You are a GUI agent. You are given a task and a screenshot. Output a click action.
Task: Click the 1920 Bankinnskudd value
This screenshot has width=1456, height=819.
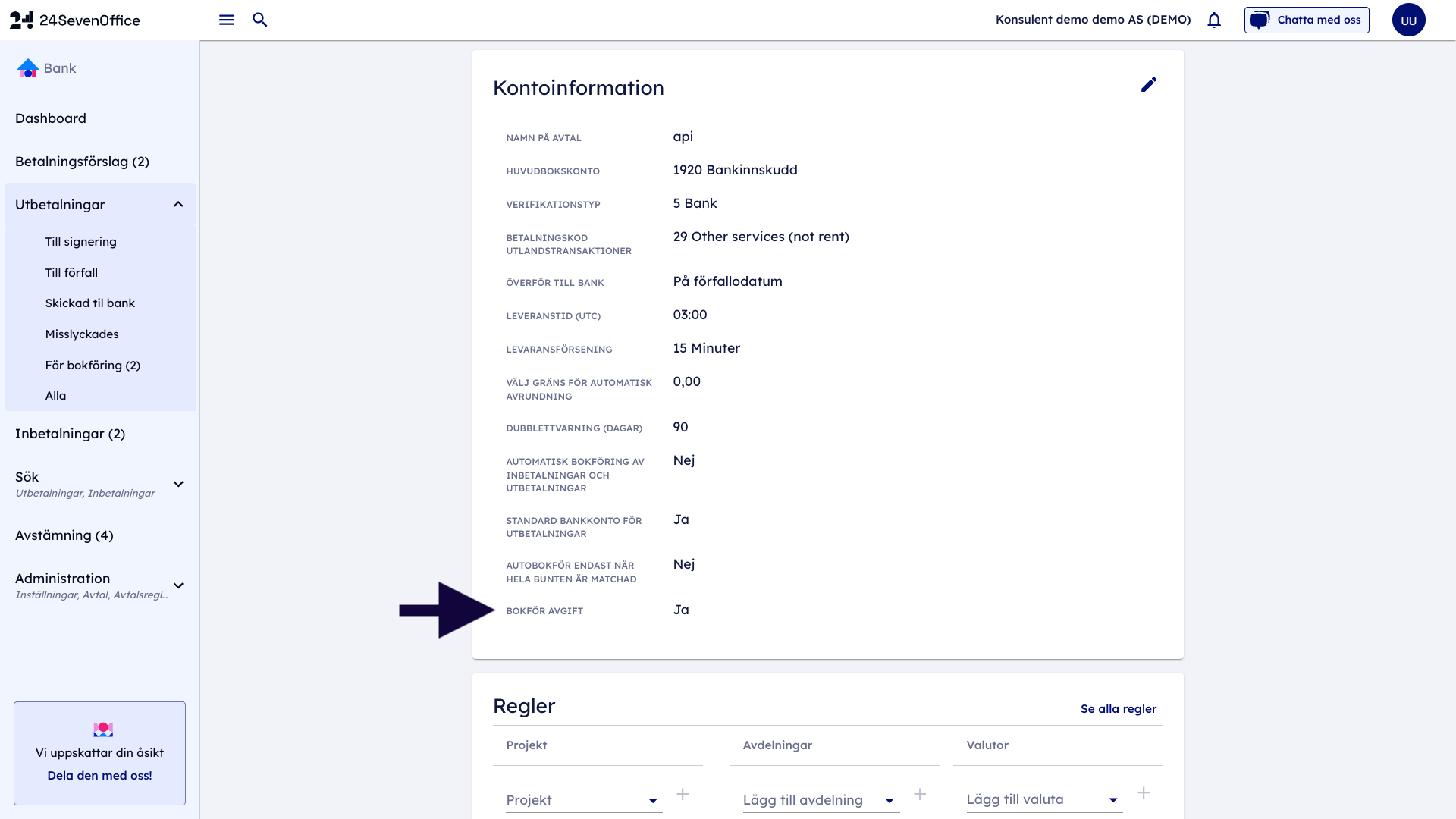click(735, 170)
